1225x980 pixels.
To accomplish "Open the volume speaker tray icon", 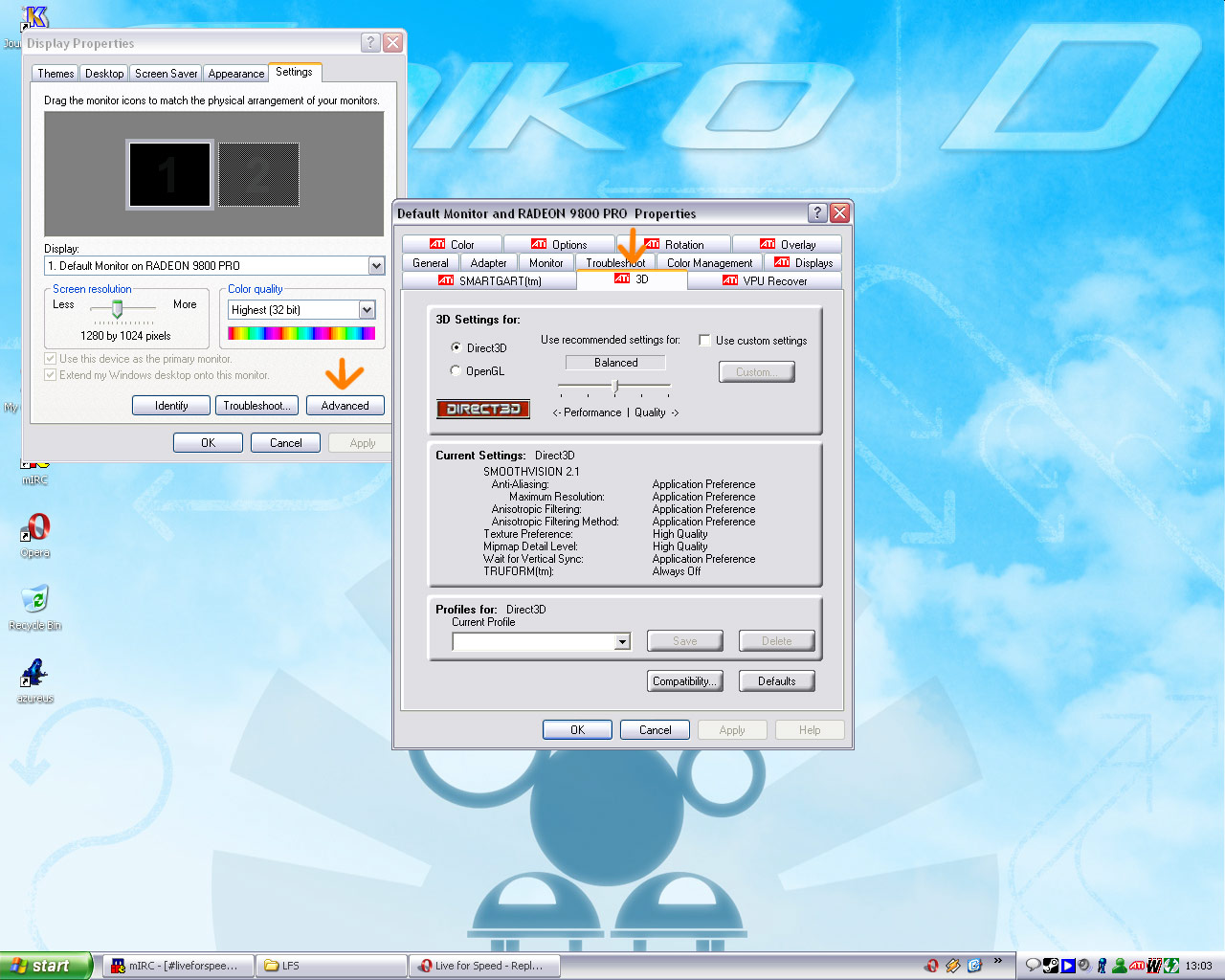I will click(x=1084, y=966).
